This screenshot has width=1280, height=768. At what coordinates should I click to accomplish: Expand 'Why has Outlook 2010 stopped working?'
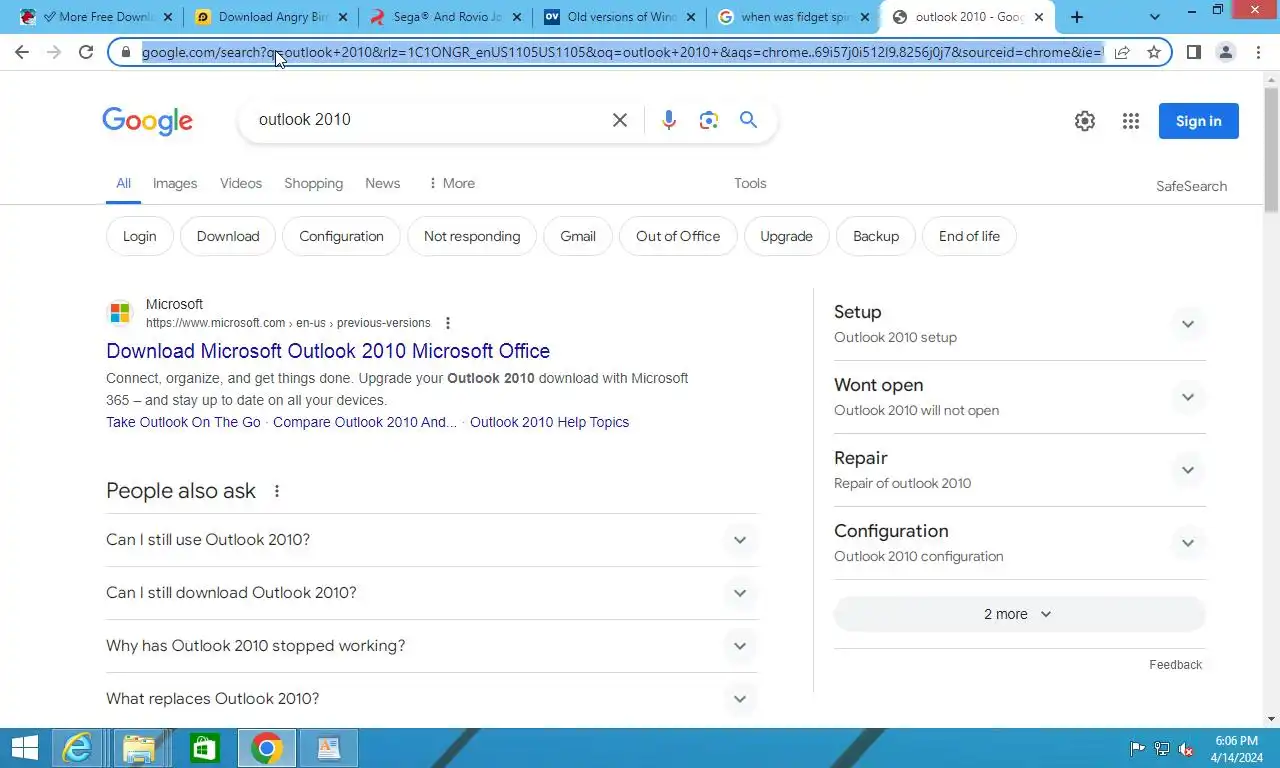pos(432,646)
